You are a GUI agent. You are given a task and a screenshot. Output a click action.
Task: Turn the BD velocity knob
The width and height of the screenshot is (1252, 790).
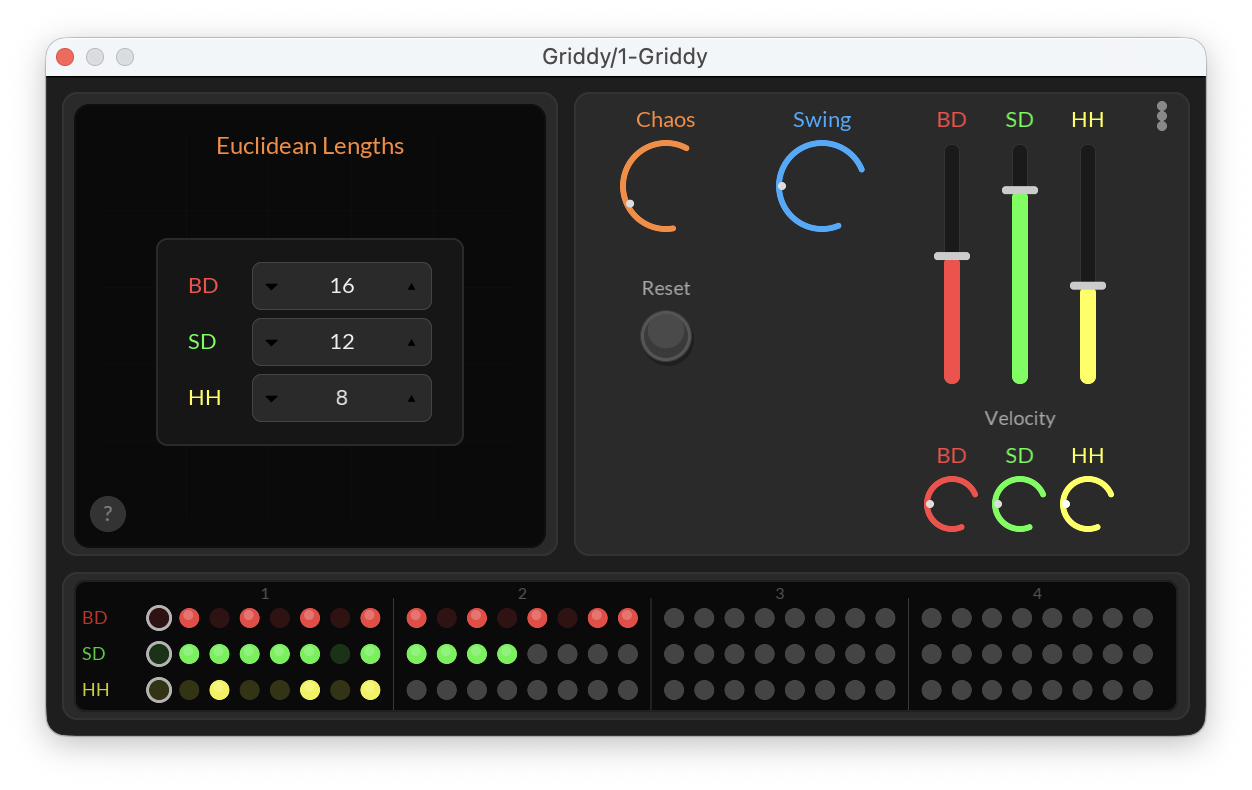(950, 504)
